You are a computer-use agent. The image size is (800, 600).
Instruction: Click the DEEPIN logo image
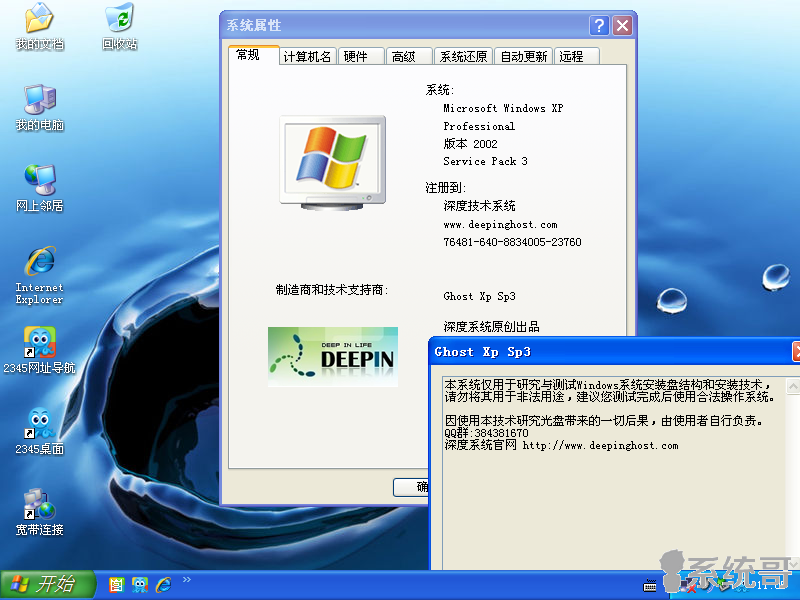pyautogui.click(x=333, y=357)
